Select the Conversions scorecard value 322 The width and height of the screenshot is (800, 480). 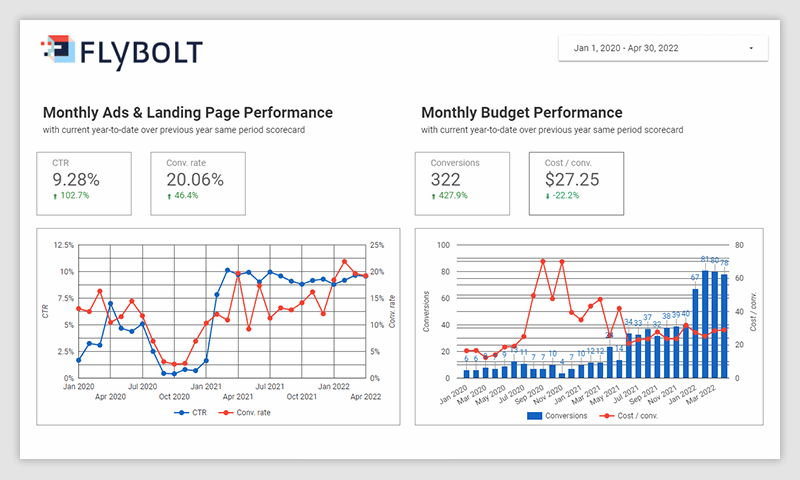pos(445,179)
